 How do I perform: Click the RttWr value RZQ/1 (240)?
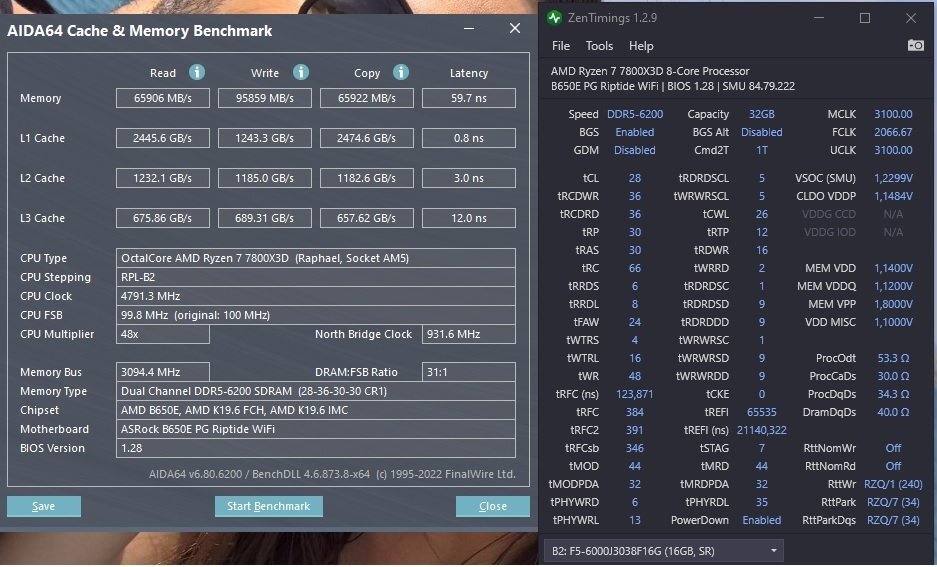coord(893,484)
